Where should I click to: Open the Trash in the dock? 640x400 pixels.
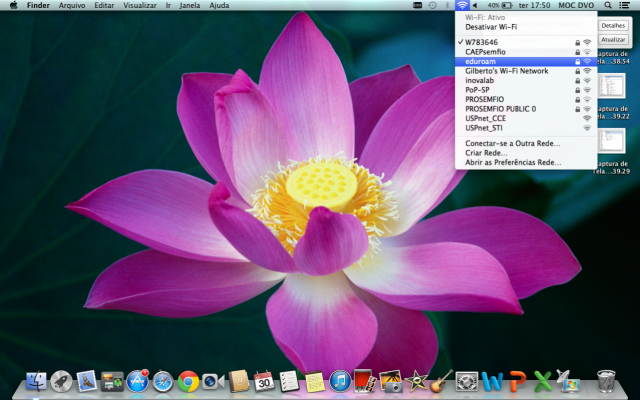606,381
